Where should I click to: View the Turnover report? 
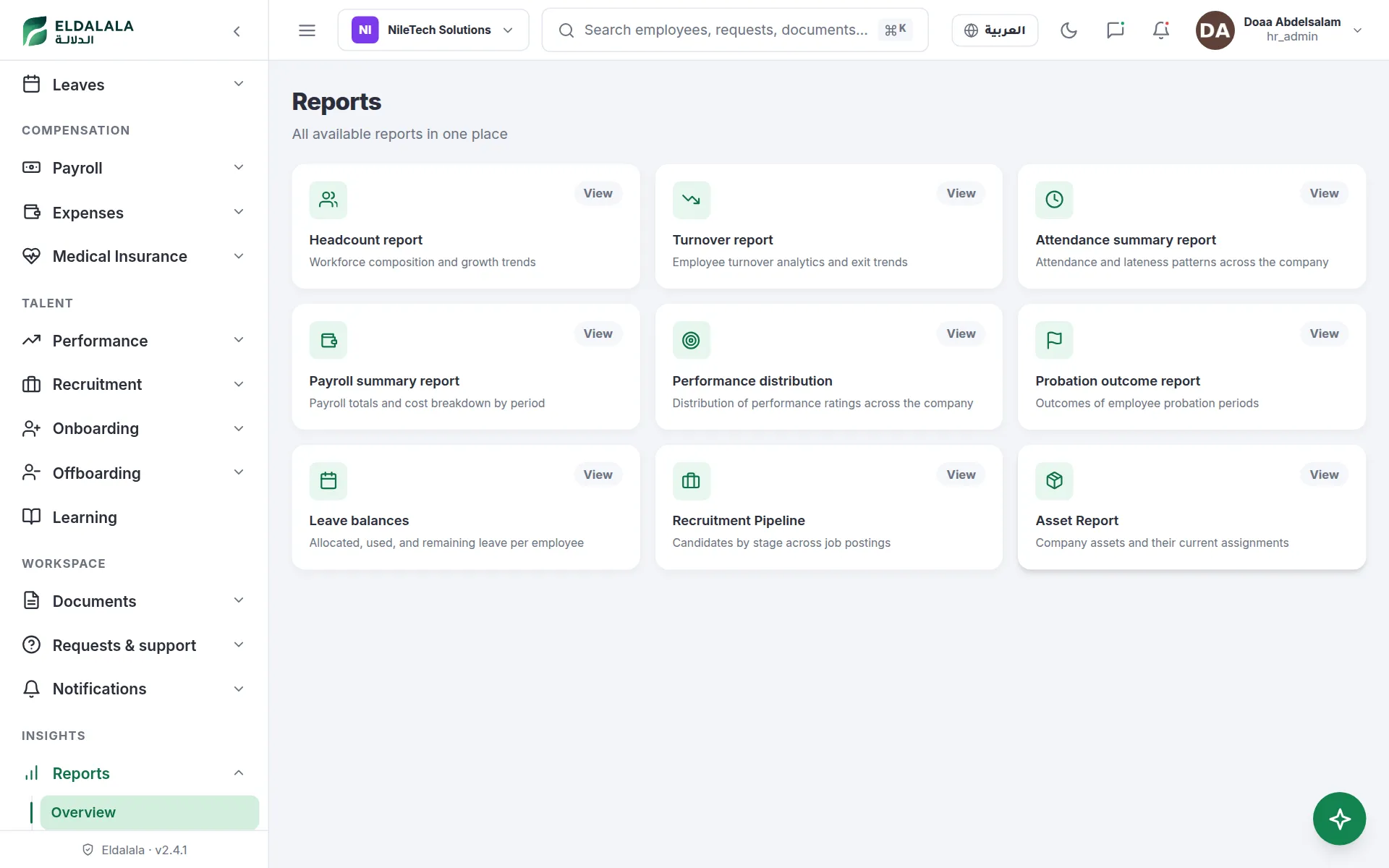(x=961, y=193)
